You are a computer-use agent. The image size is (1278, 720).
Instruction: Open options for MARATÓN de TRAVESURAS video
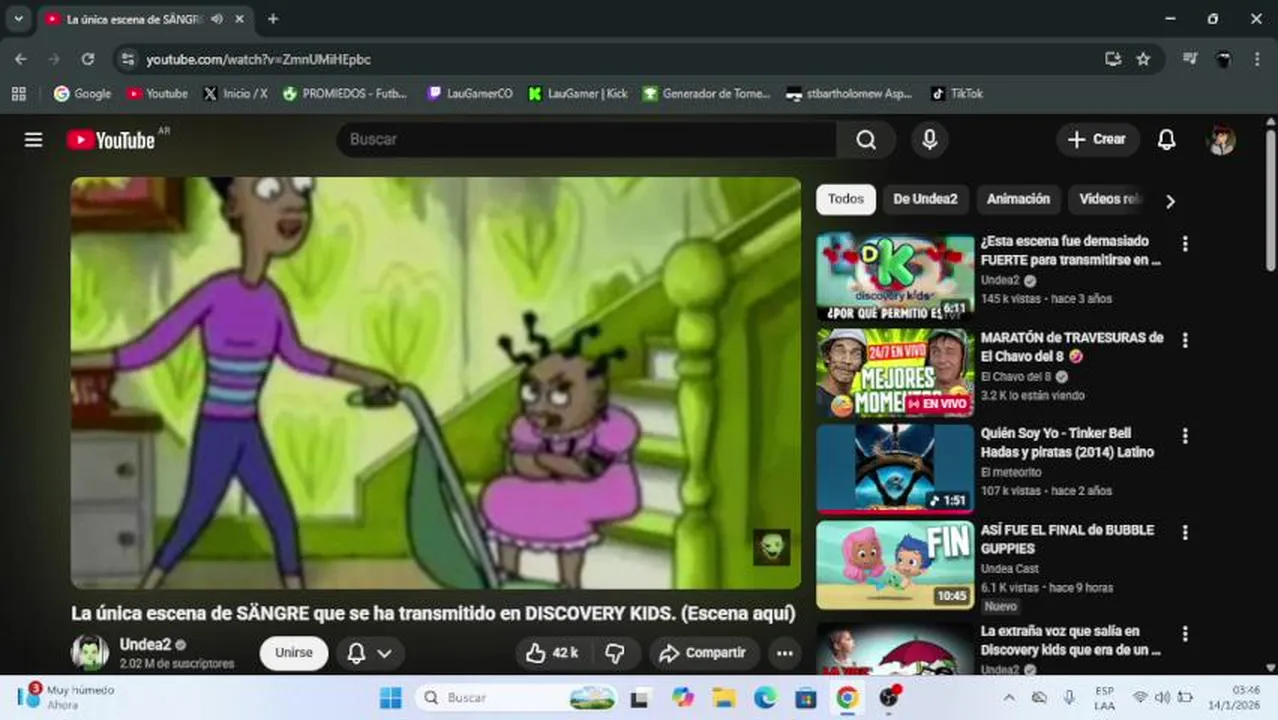(1185, 340)
